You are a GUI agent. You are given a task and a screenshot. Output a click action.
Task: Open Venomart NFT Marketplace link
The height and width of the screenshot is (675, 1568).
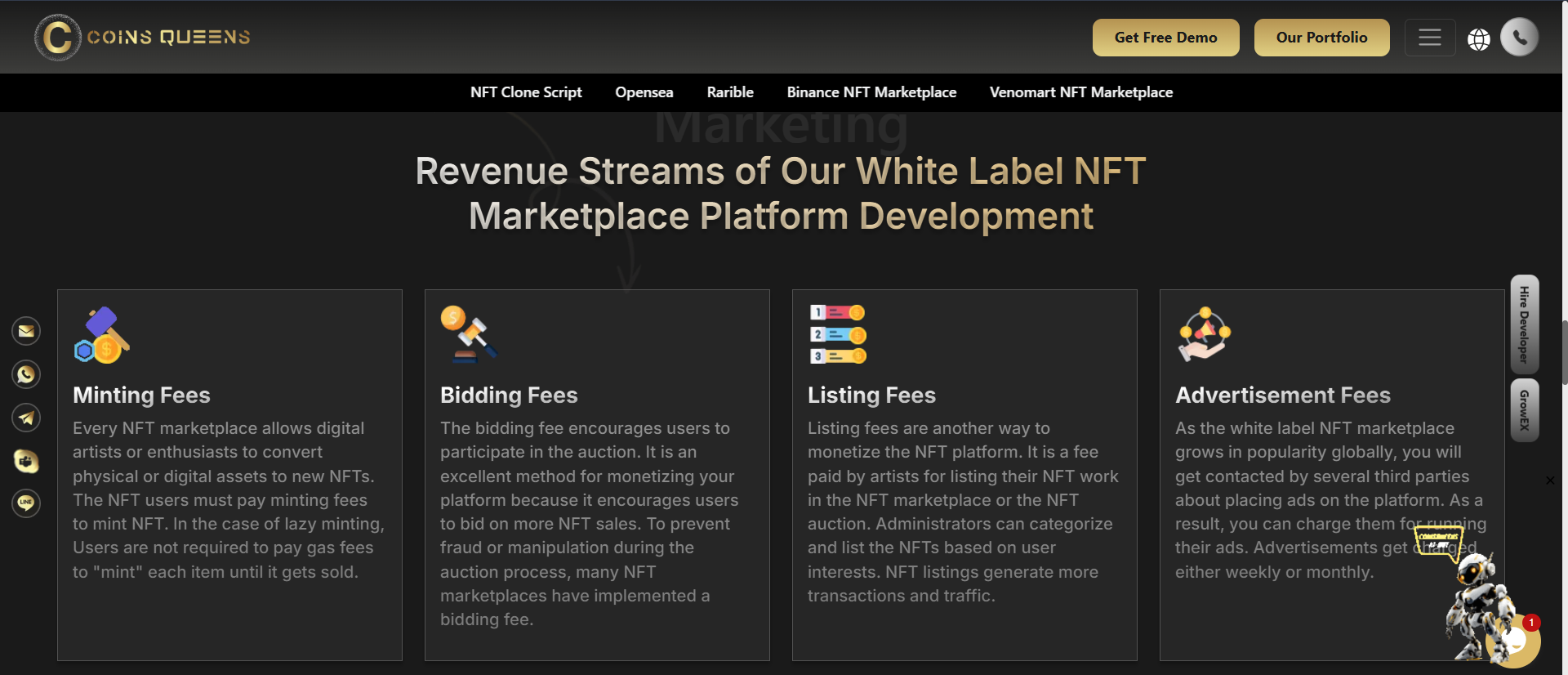tap(1081, 92)
